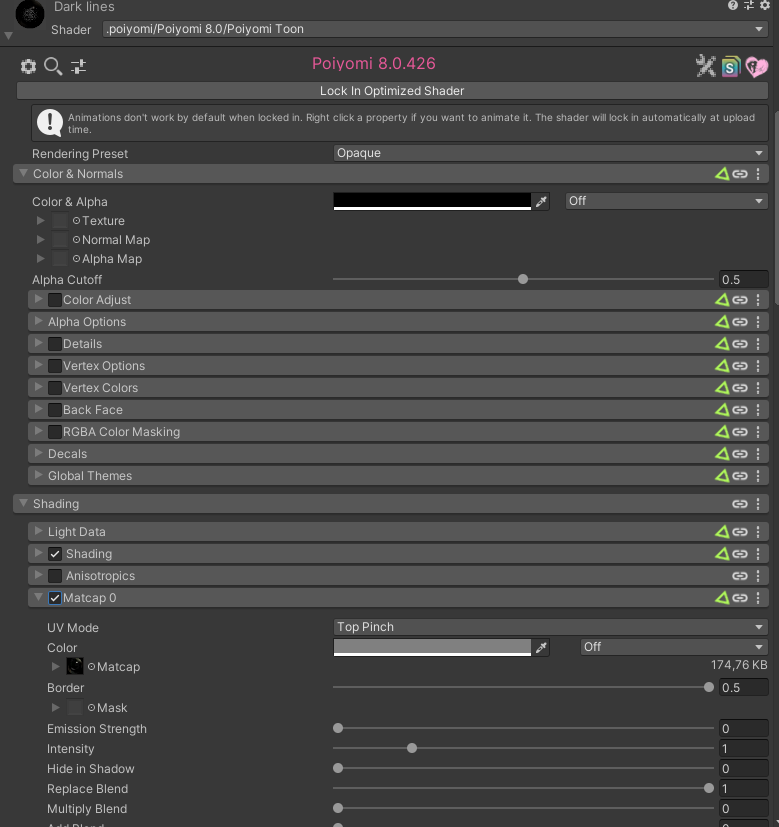Open Anisotropics three-dot menu
The height and width of the screenshot is (827, 779).
point(758,576)
